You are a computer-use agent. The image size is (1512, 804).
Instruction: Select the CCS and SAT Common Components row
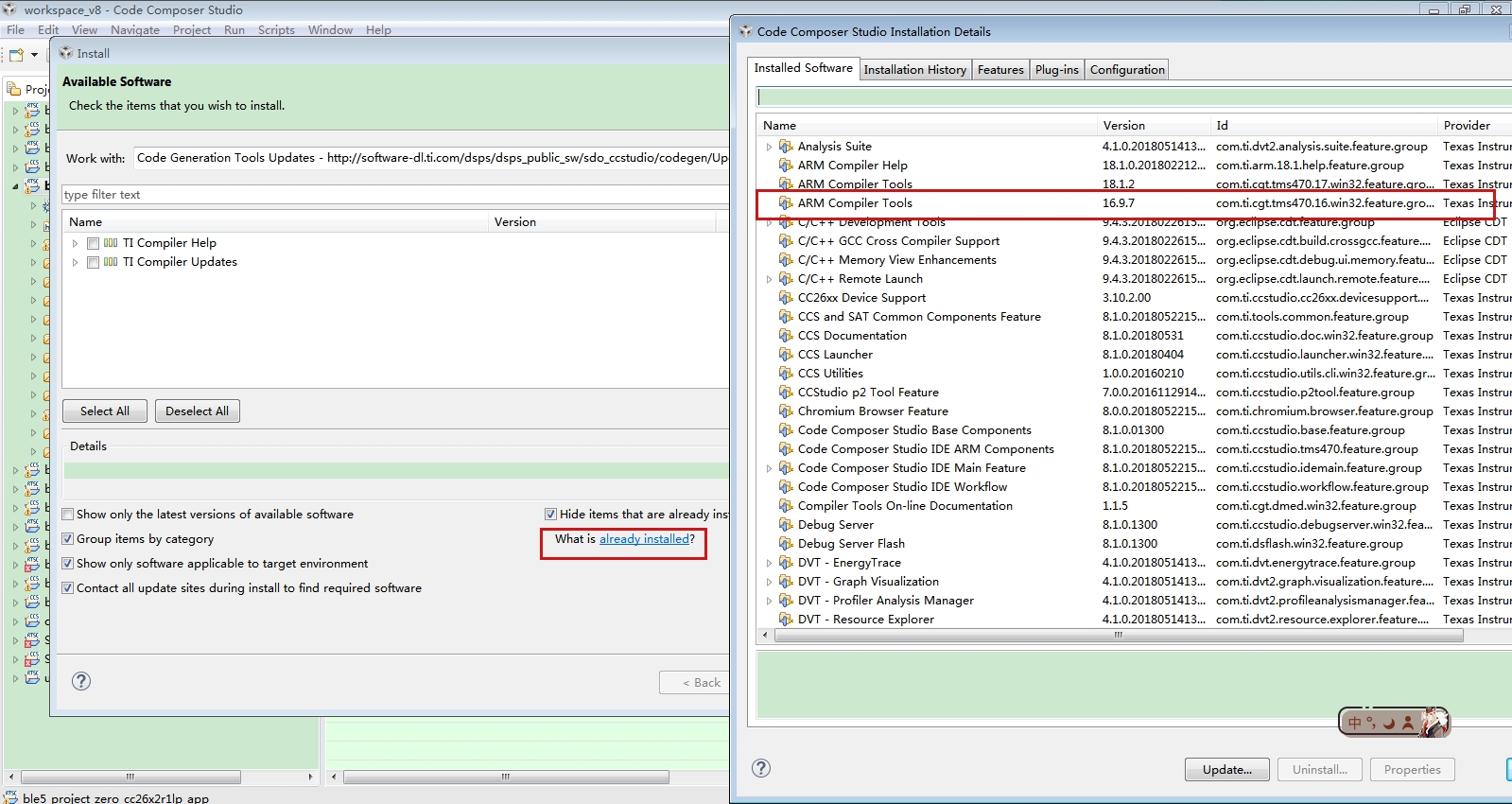(1134, 317)
